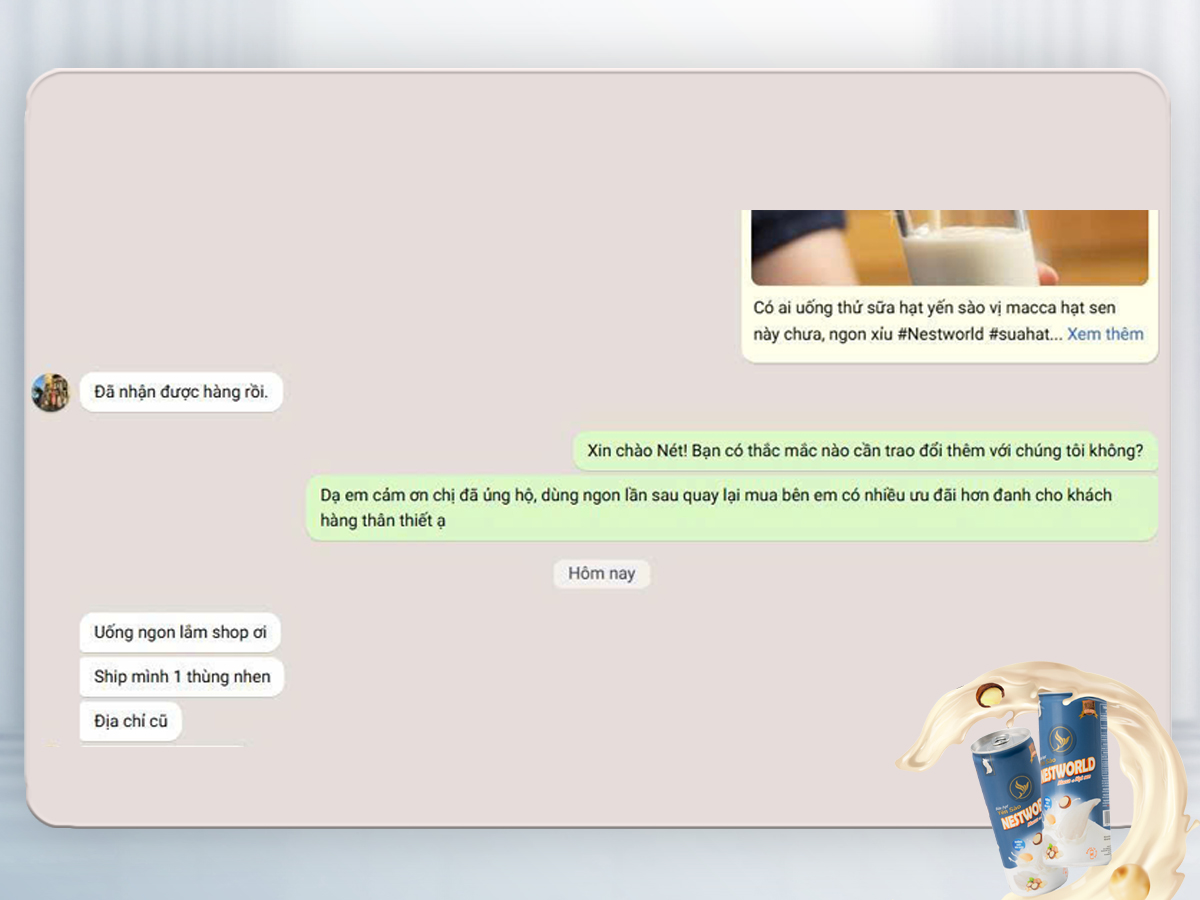Select the 'Đã nhận được hàng rồi' message

(x=181, y=392)
